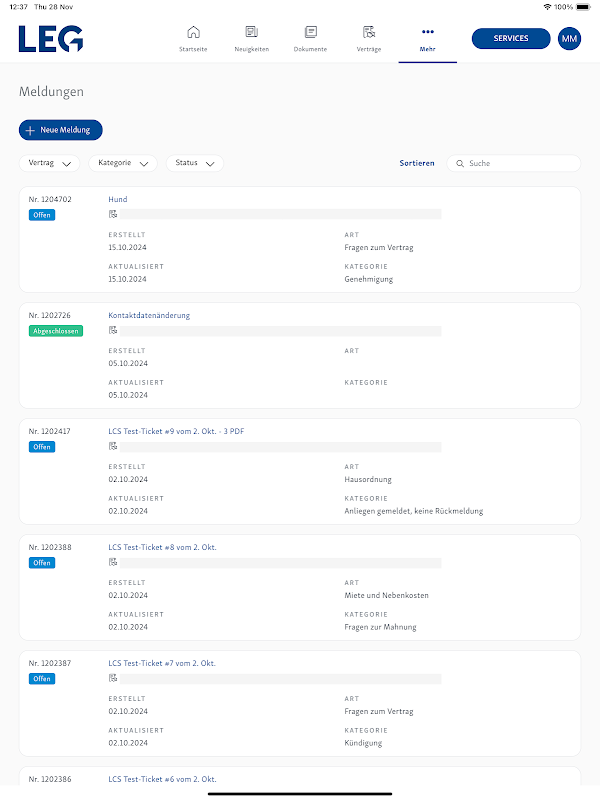The height and width of the screenshot is (800, 600).
Task: Click contract icon under Test-Ticket #8
Action: (113, 562)
